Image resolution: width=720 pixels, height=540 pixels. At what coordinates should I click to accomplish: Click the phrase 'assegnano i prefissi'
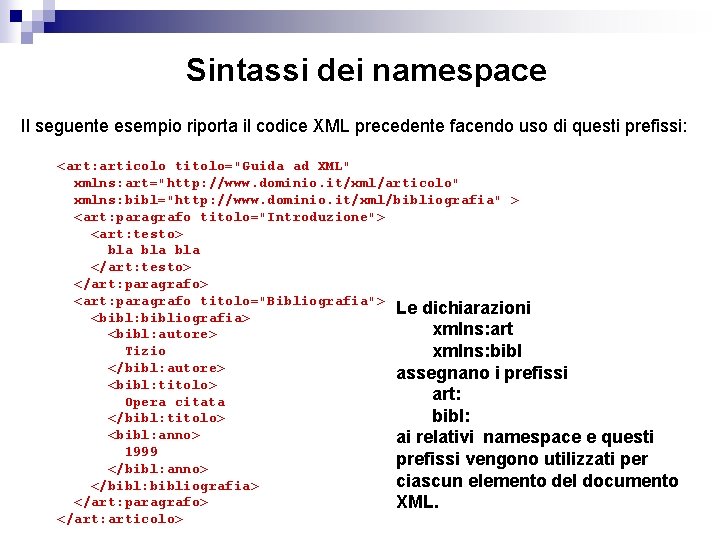[482, 373]
